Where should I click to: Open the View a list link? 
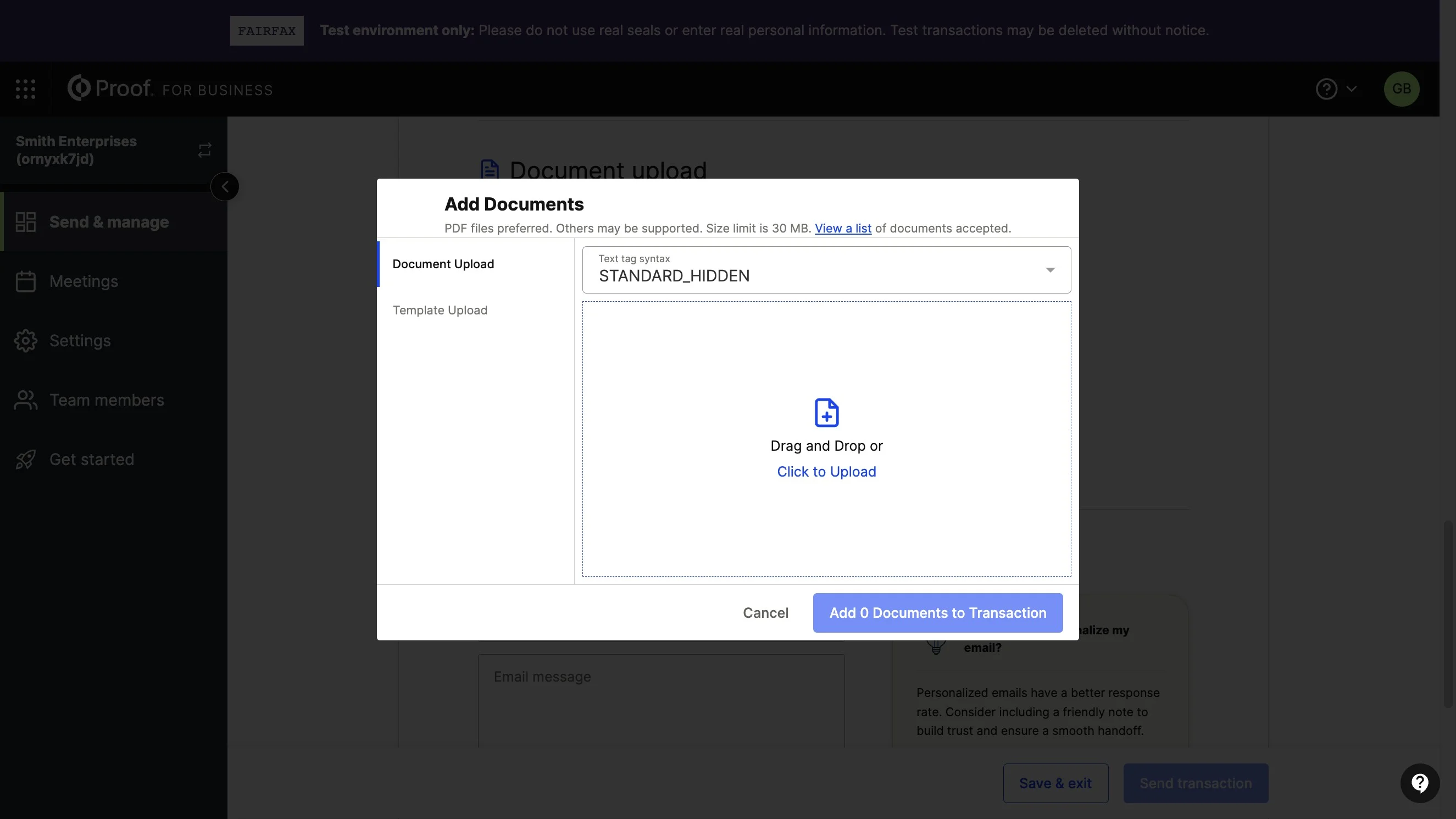click(x=843, y=229)
